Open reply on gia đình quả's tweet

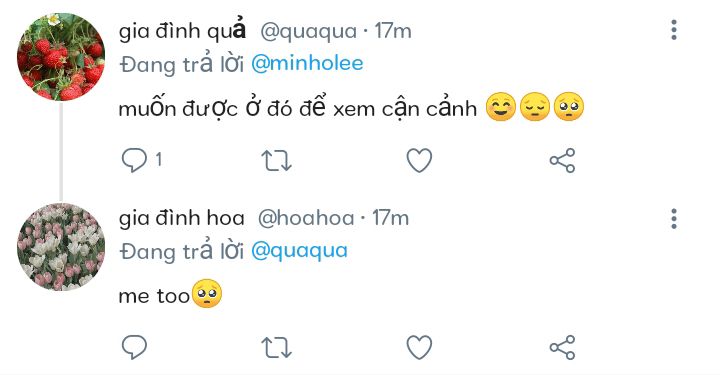[x=135, y=161]
